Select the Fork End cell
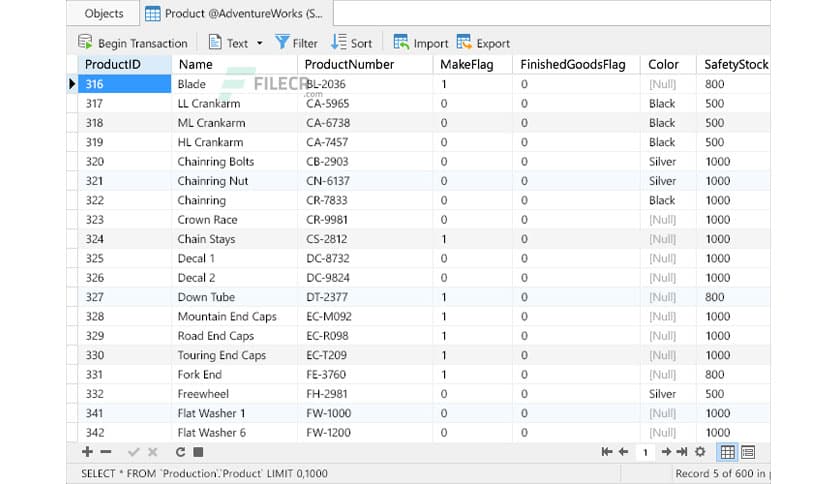The height and width of the screenshot is (484, 836). click(x=235, y=375)
